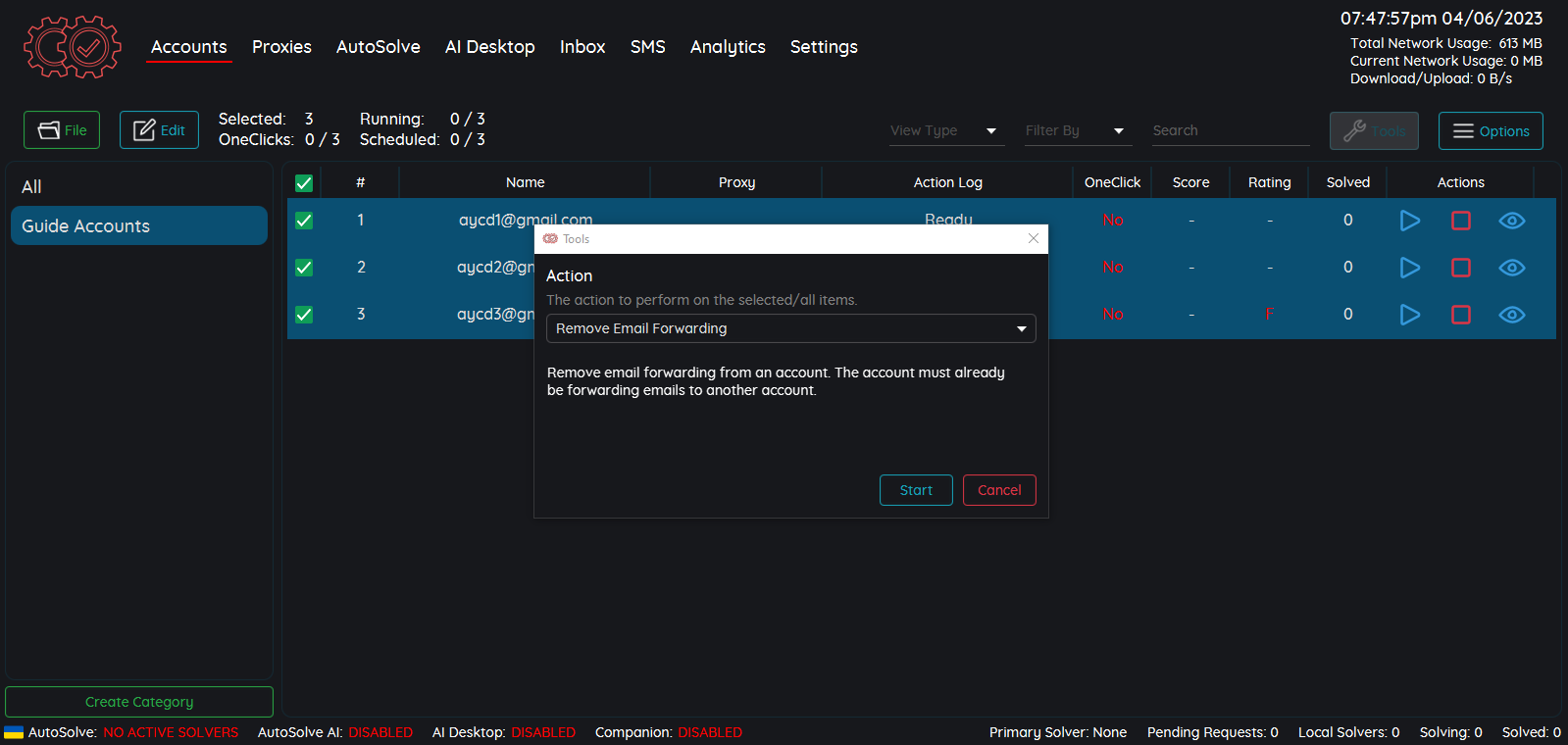Click the Primary Solver: None status

(x=1058, y=732)
